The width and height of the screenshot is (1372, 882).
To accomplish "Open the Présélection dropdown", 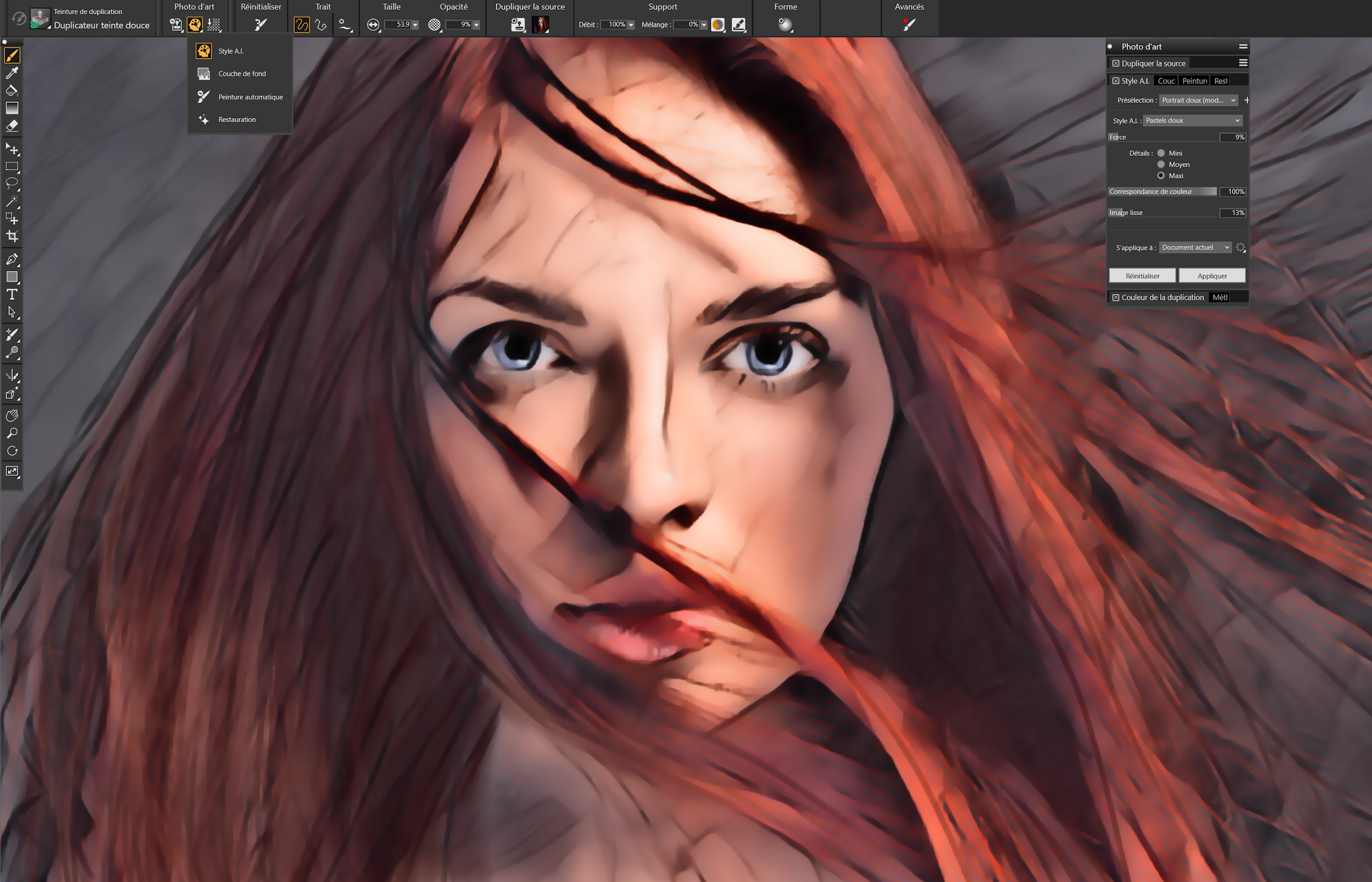I will click(x=1198, y=100).
